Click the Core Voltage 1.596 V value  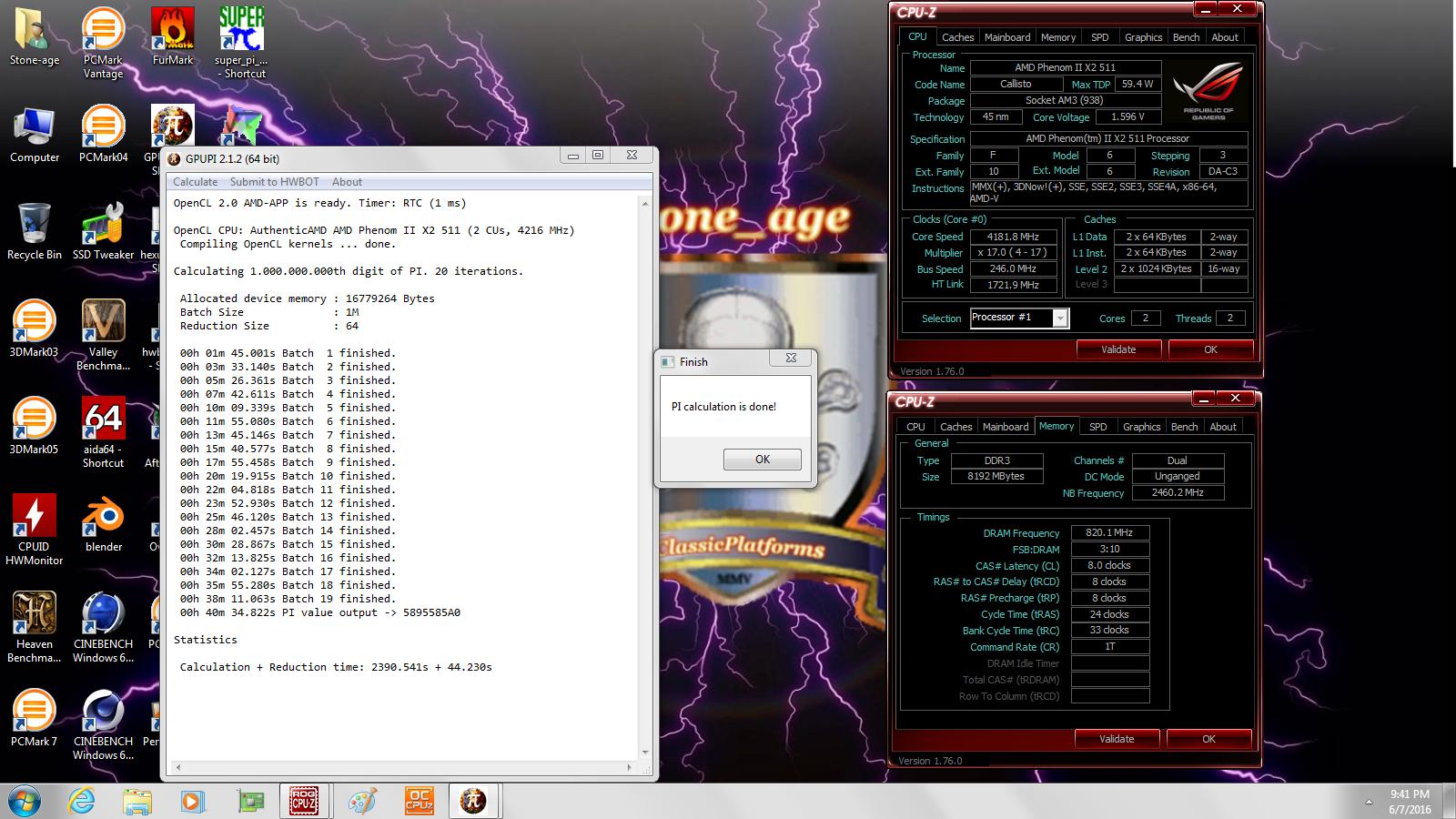(x=1128, y=117)
